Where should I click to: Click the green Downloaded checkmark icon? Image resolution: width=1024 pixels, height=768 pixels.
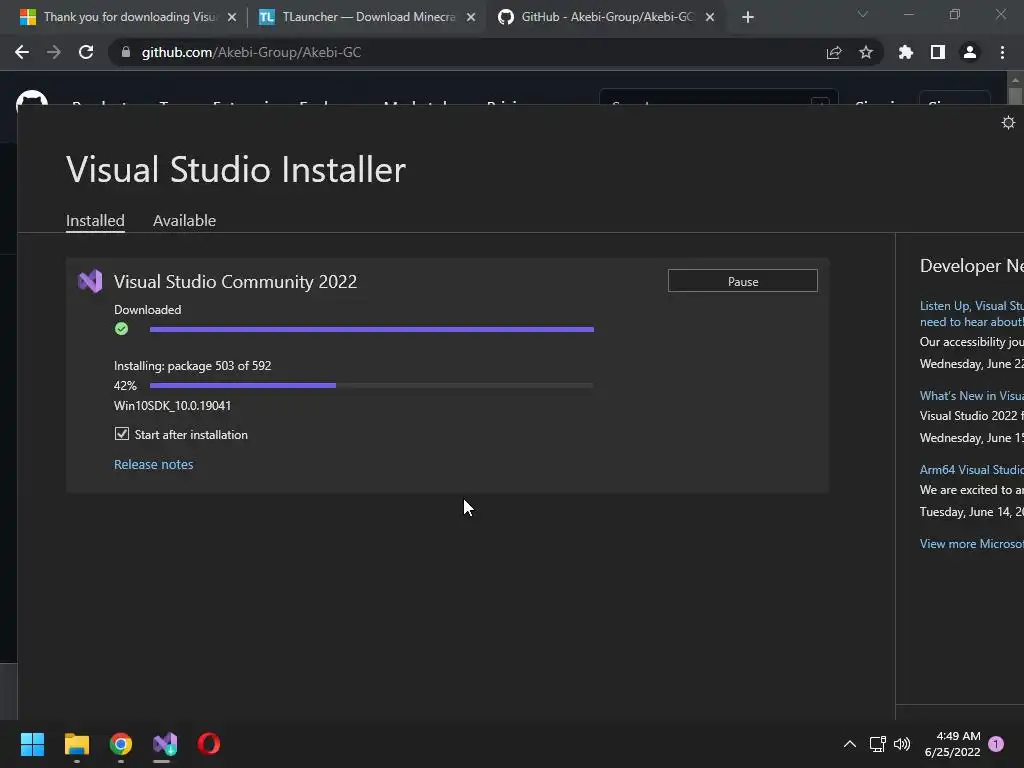coord(121,328)
